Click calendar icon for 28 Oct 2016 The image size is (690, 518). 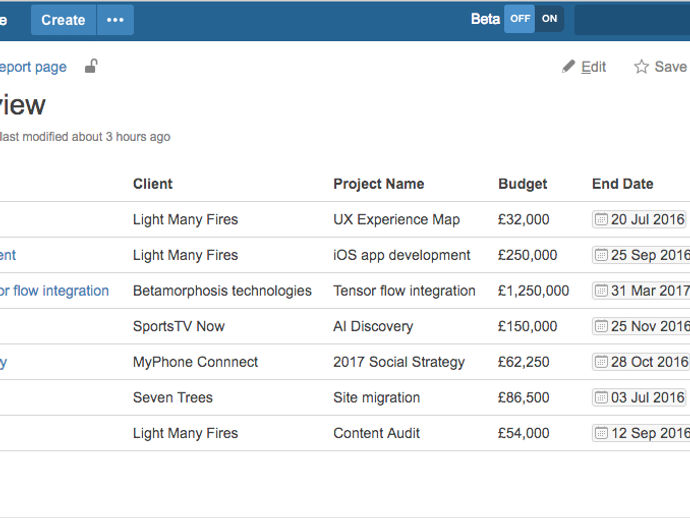pos(601,362)
